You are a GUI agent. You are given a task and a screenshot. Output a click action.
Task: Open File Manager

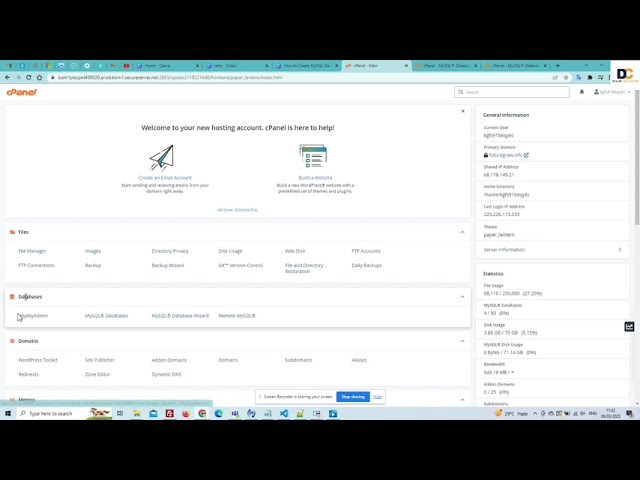[32, 251]
